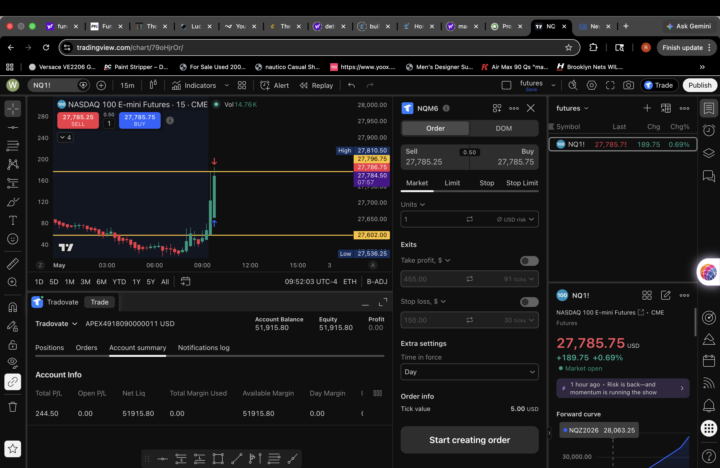
Task: Open the futures layout dropdown arrow
Action: coord(553,85)
